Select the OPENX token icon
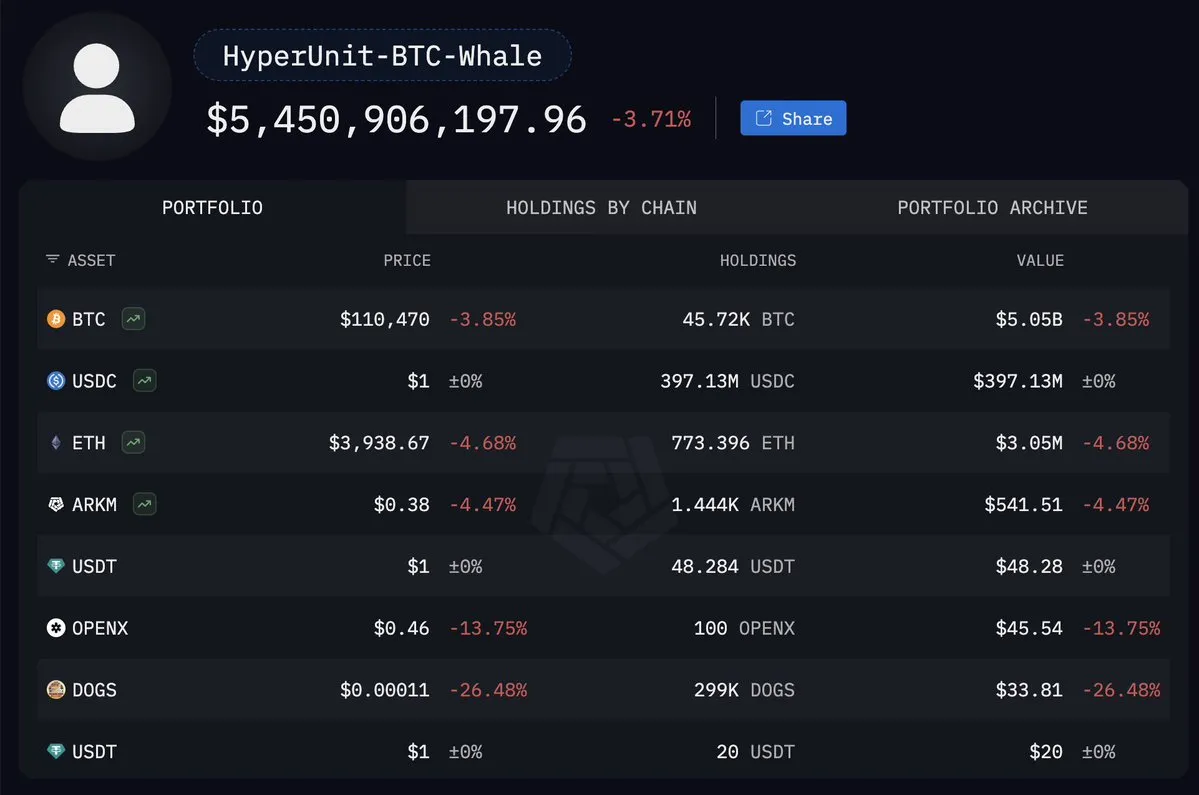The height and width of the screenshot is (795, 1199). pyautogui.click(x=56, y=628)
